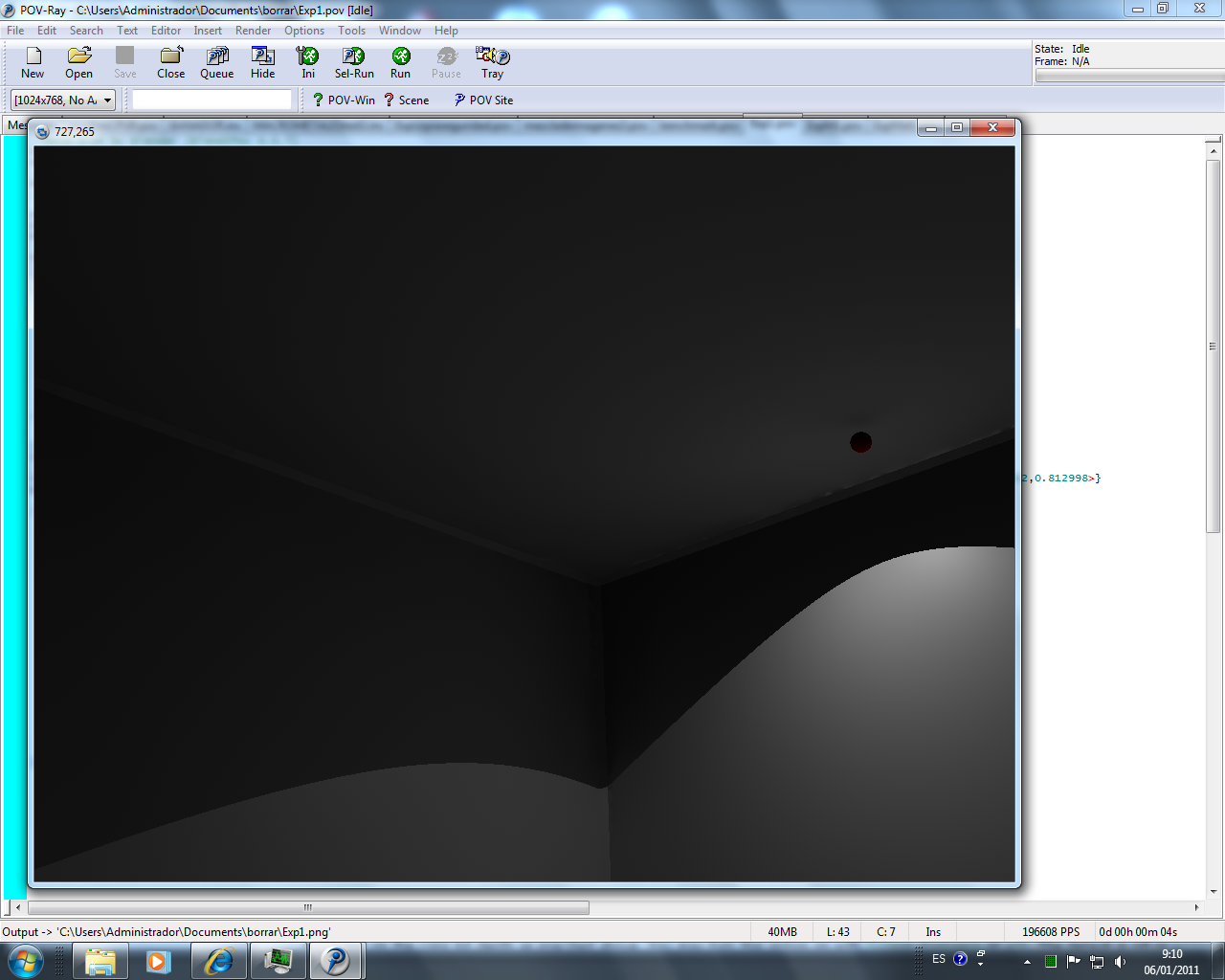Click the vertical editor scrollbar thumb
1225x980 pixels.
(1213, 345)
